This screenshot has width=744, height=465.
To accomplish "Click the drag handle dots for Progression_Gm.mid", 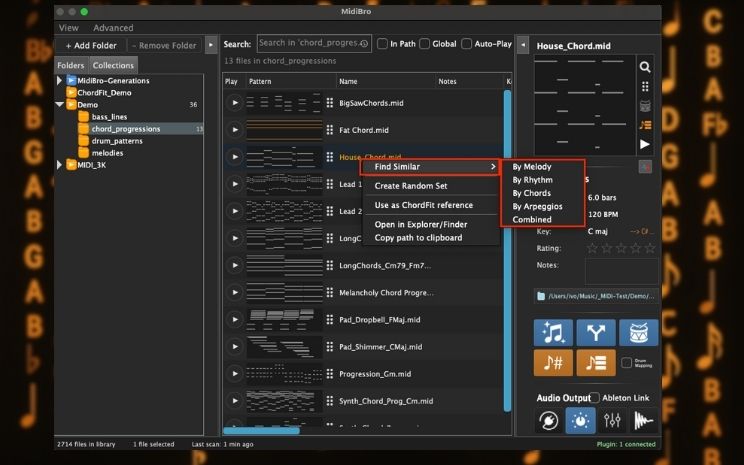I will (330, 373).
